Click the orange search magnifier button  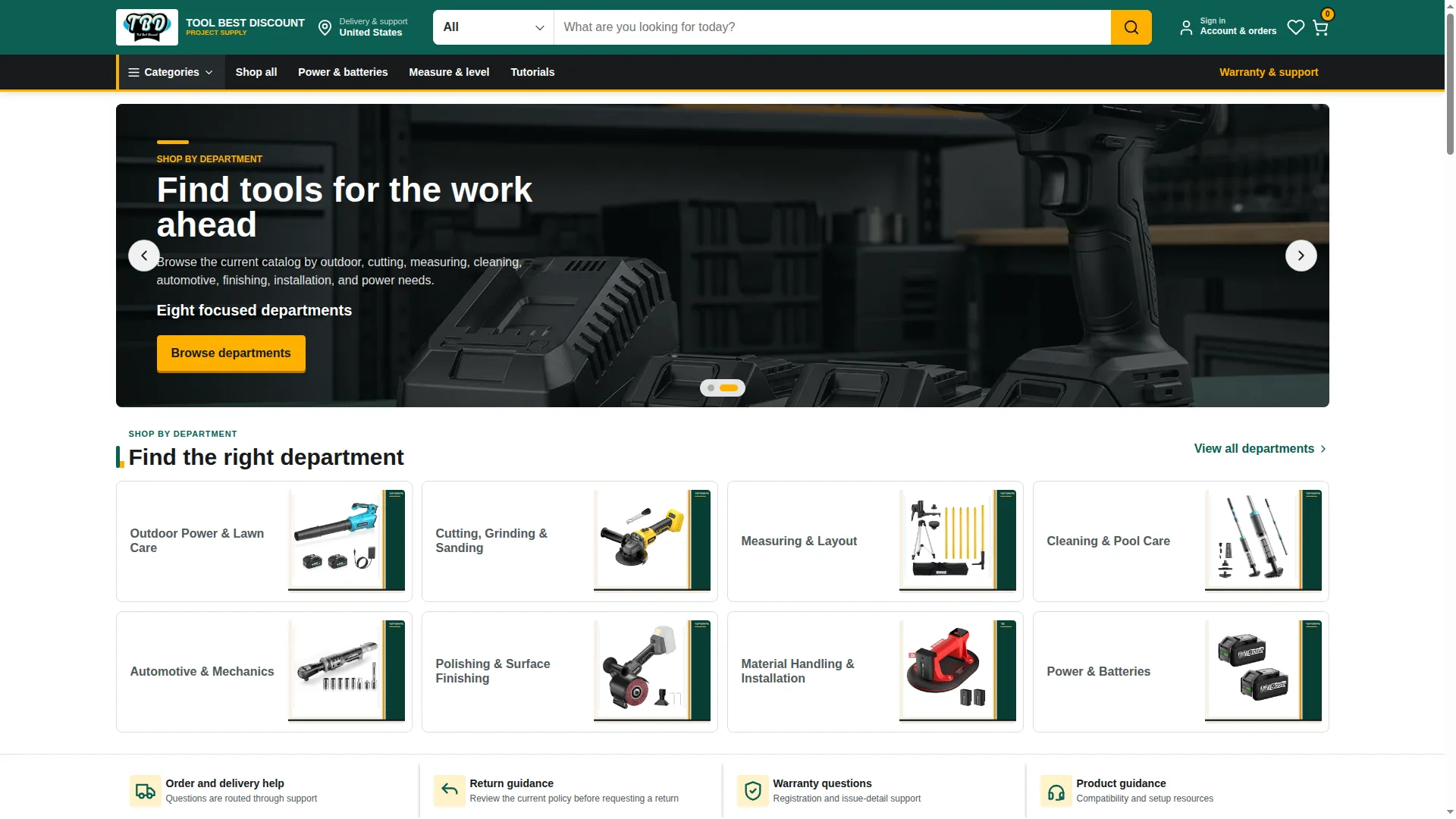coord(1131,27)
